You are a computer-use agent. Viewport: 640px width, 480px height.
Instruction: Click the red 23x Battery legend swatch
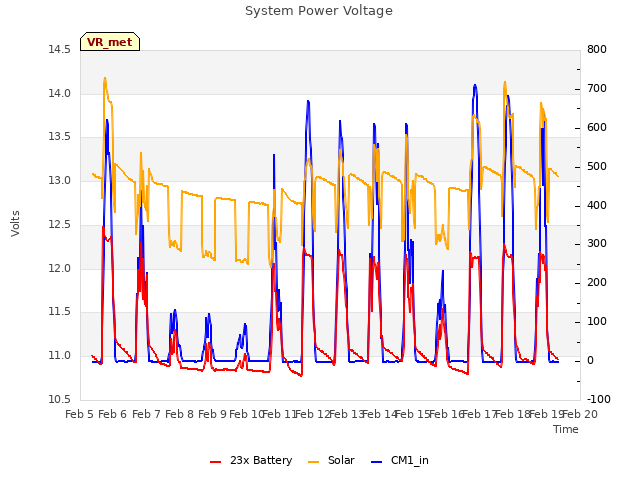(216, 462)
